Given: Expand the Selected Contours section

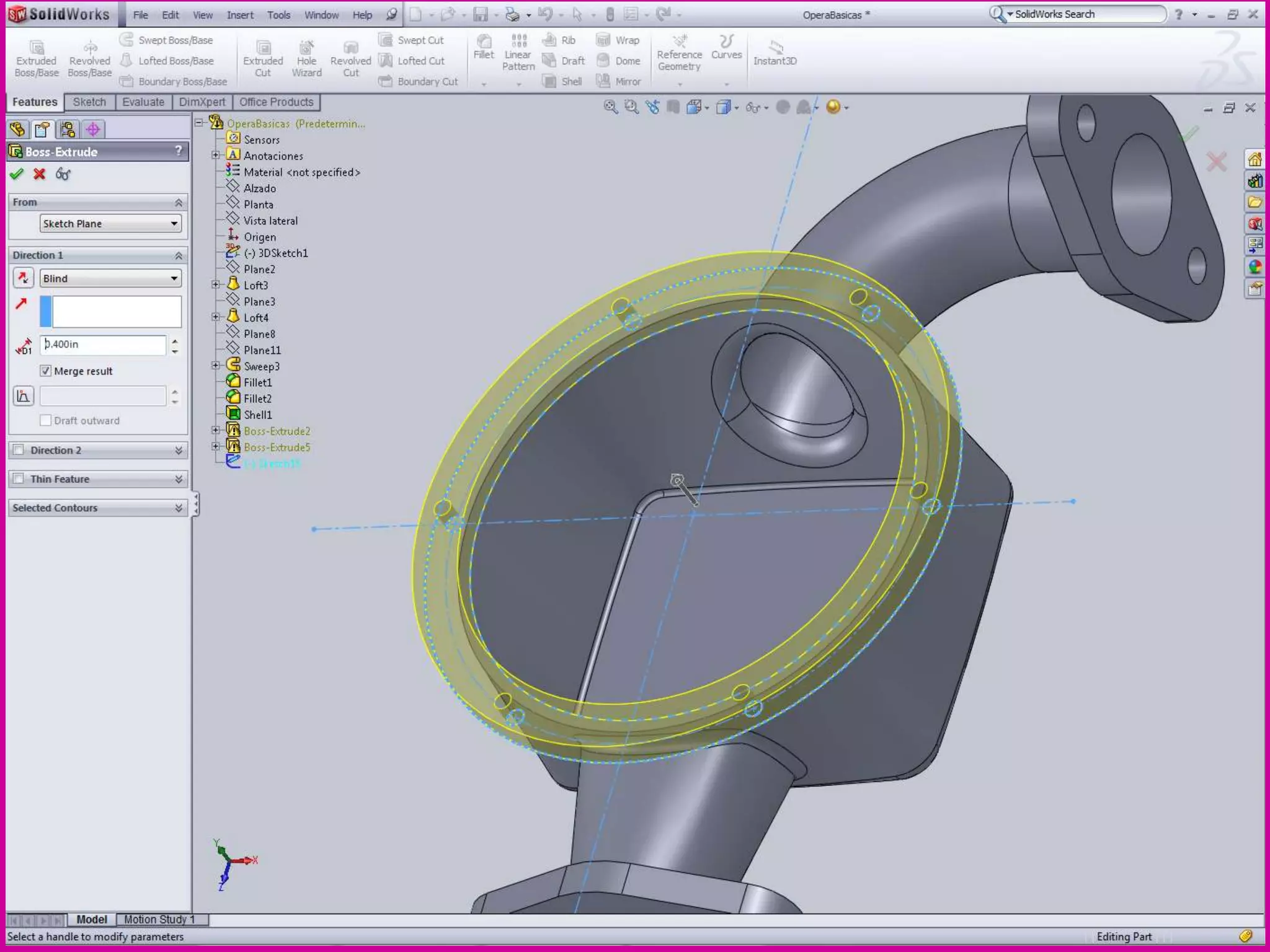Looking at the screenshot, I should [x=178, y=508].
